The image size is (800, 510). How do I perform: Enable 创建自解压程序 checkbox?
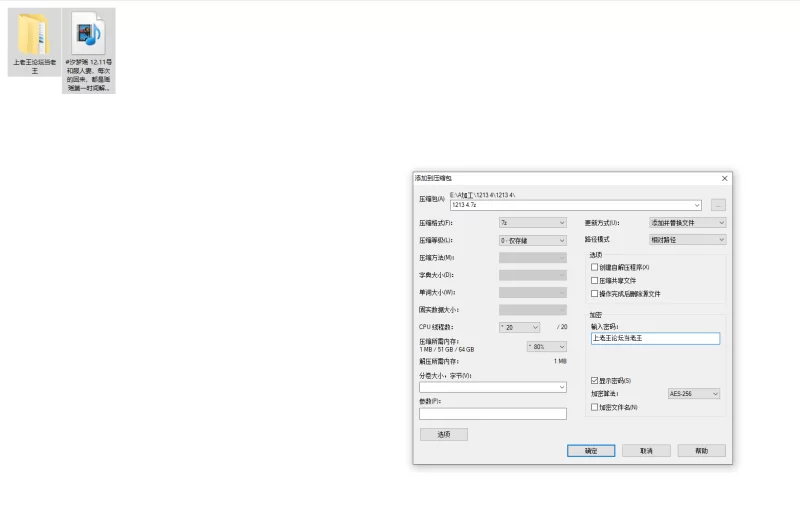(x=595, y=268)
